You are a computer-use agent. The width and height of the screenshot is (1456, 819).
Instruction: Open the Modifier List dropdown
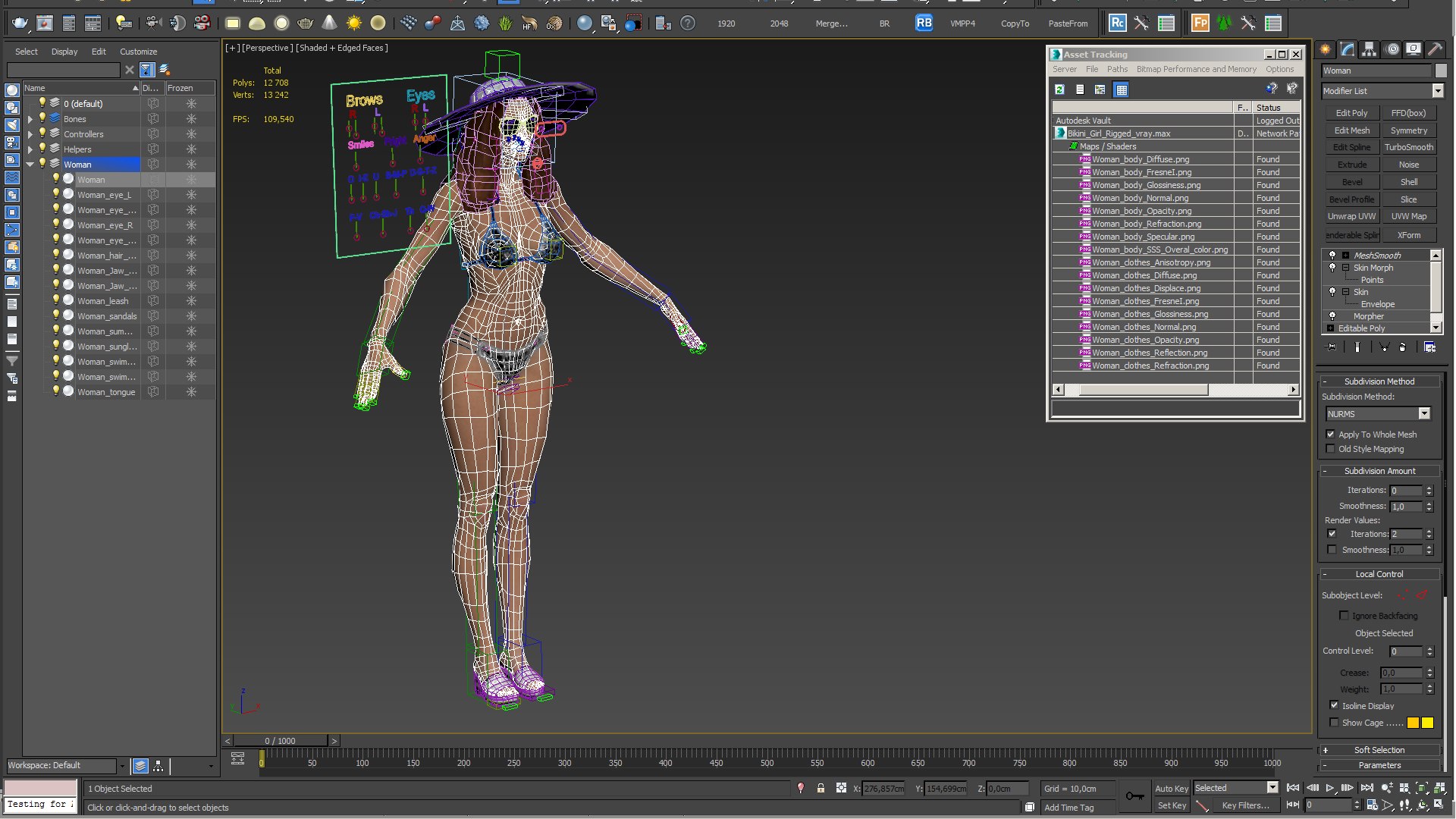1437,91
